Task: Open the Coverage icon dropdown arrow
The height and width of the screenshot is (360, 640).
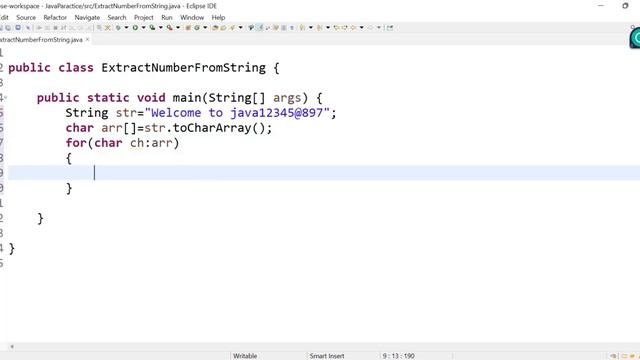Action: click(x=160, y=28)
